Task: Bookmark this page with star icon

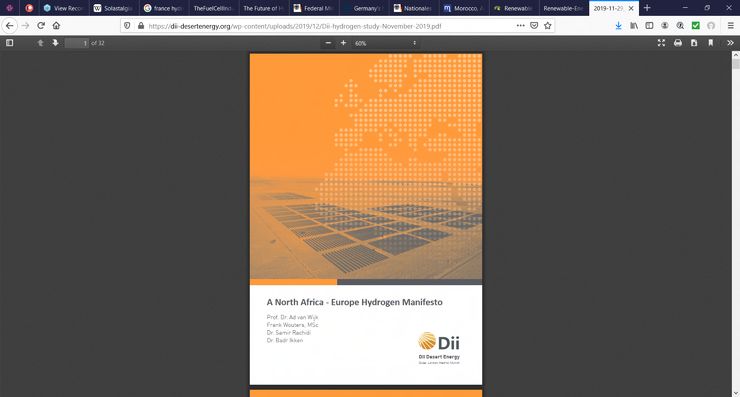Action: (x=547, y=26)
